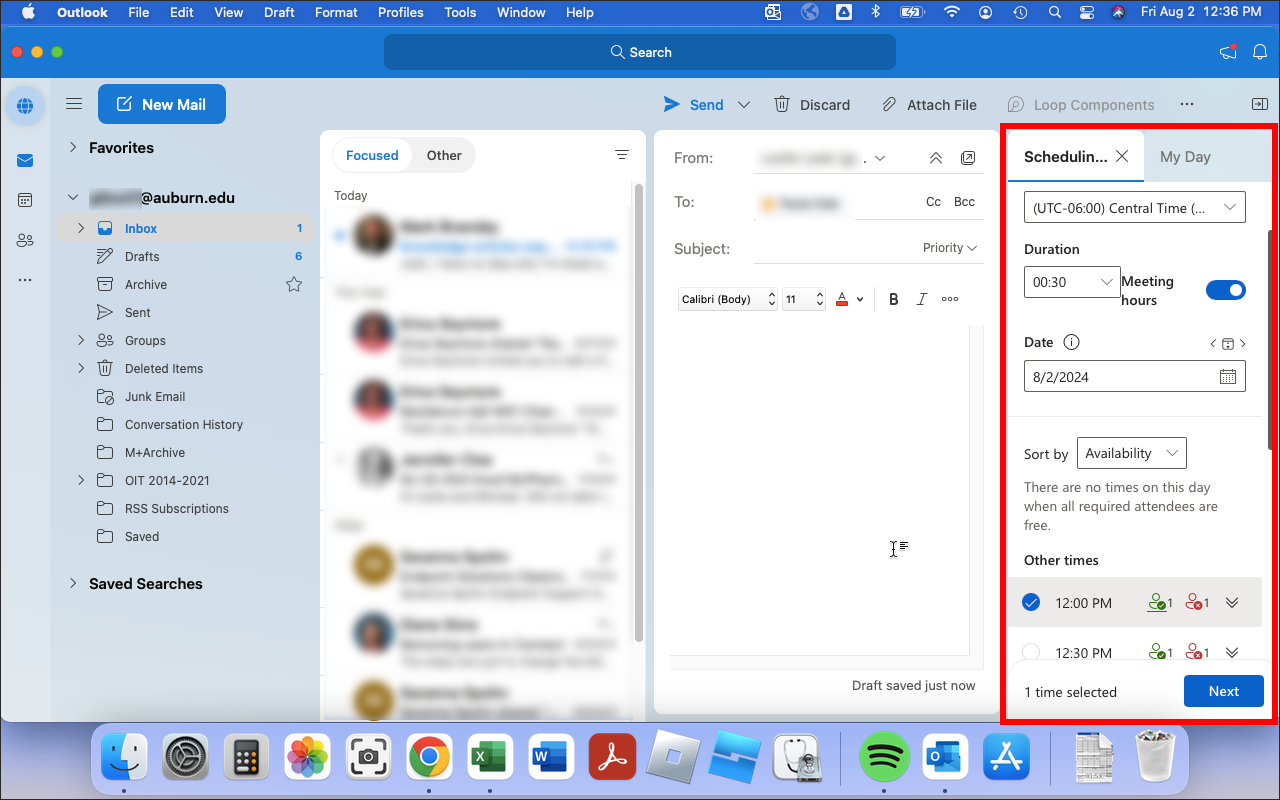The height and width of the screenshot is (800, 1280).
Task: Expand the Inbox subfolders
Action: tap(81, 228)
